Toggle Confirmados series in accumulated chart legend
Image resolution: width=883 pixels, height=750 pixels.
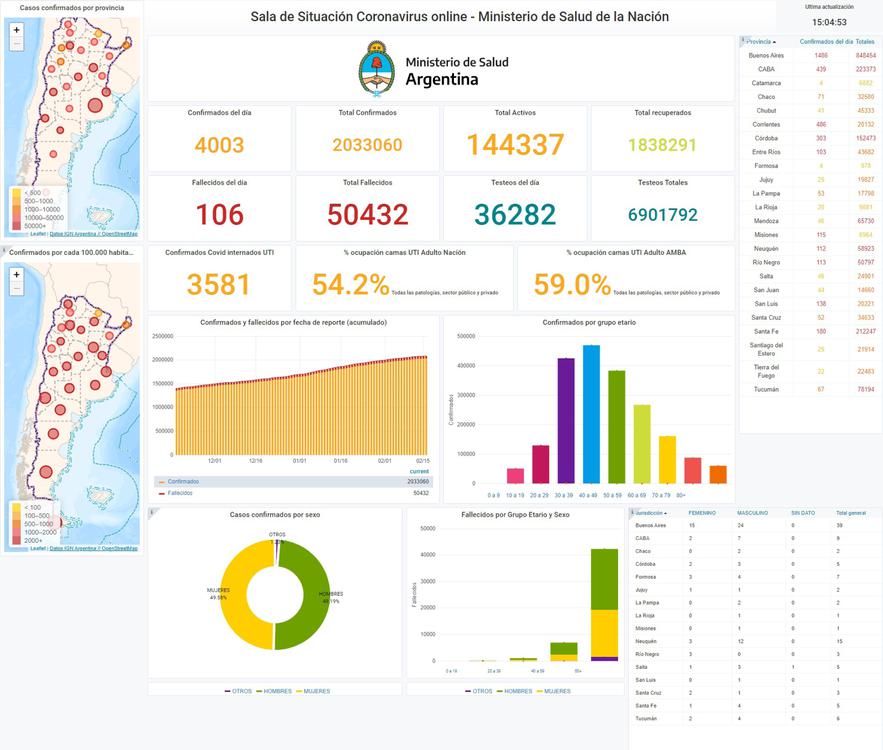(x=183, y=481)
